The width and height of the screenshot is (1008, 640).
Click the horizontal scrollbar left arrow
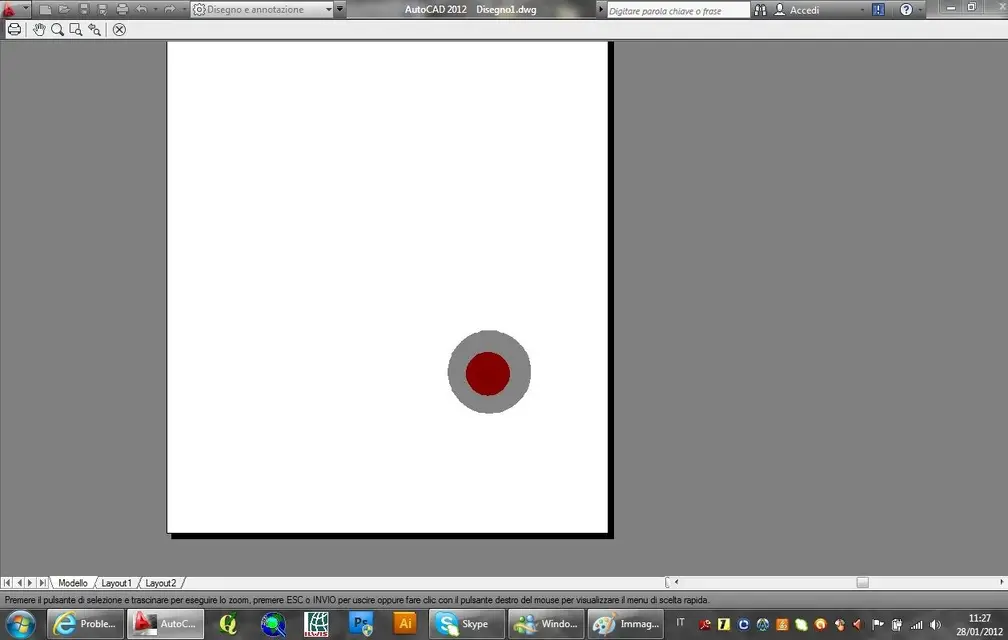(x=676, y=582)
